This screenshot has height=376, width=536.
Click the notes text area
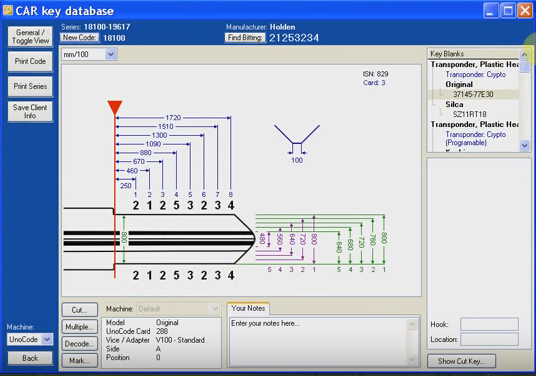(x=319, y=341)
